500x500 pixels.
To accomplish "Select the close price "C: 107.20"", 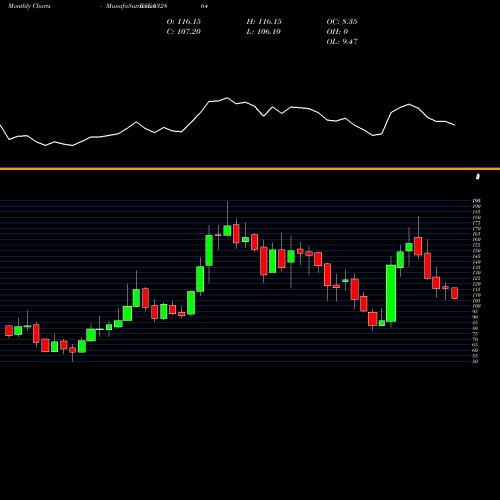I will pyautogui.click(x=184, y=32).
